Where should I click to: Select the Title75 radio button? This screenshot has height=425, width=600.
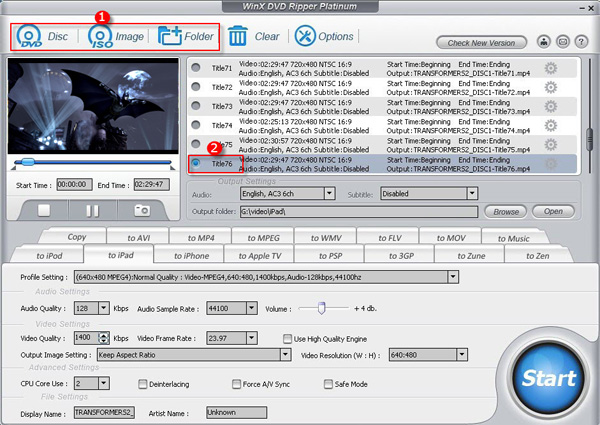tap(196, 144)
